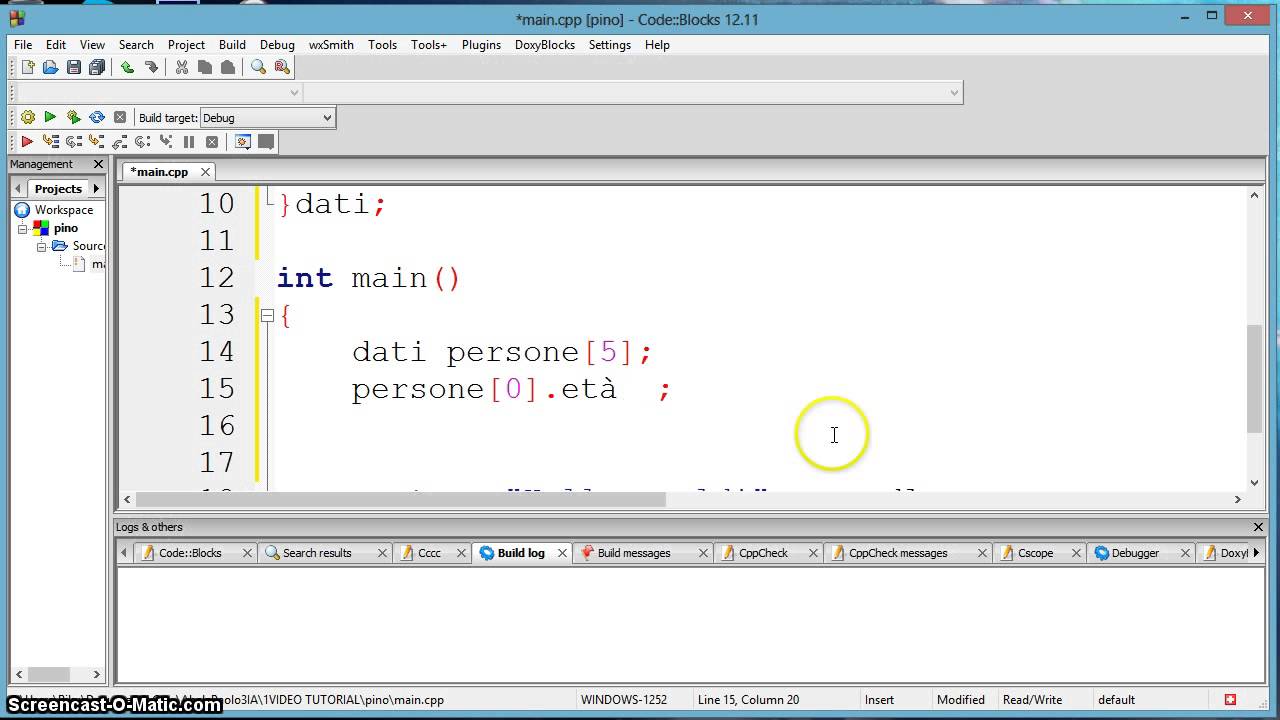
Task: Start debugging with the red play icon
Action: pyautogui.click(x=27, y=142)
